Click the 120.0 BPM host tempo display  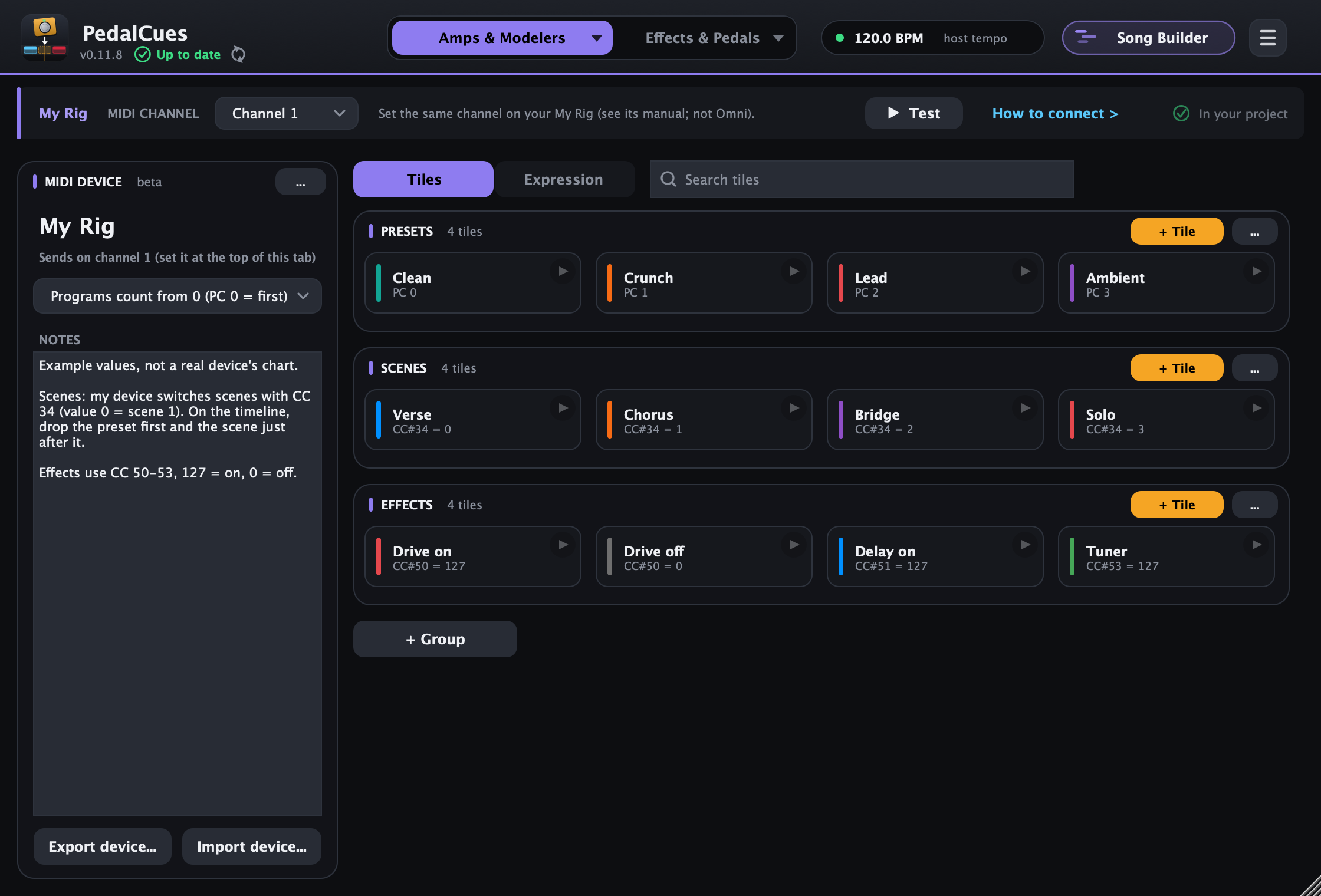(932, 38)
